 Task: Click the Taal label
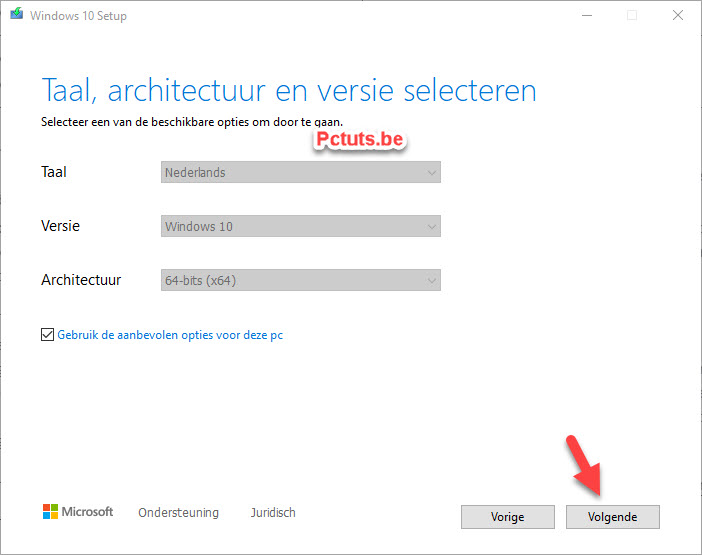coord(54,172)
